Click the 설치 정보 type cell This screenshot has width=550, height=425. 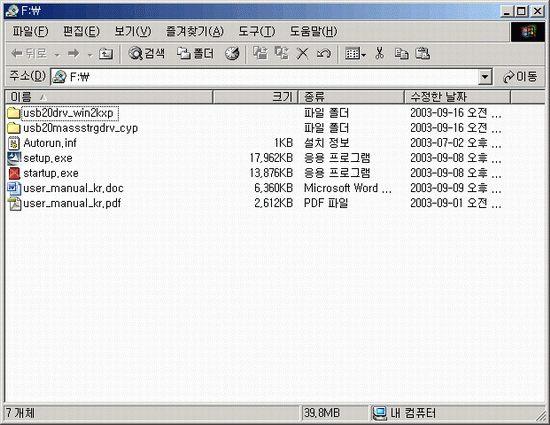click(x=326, y=143)
